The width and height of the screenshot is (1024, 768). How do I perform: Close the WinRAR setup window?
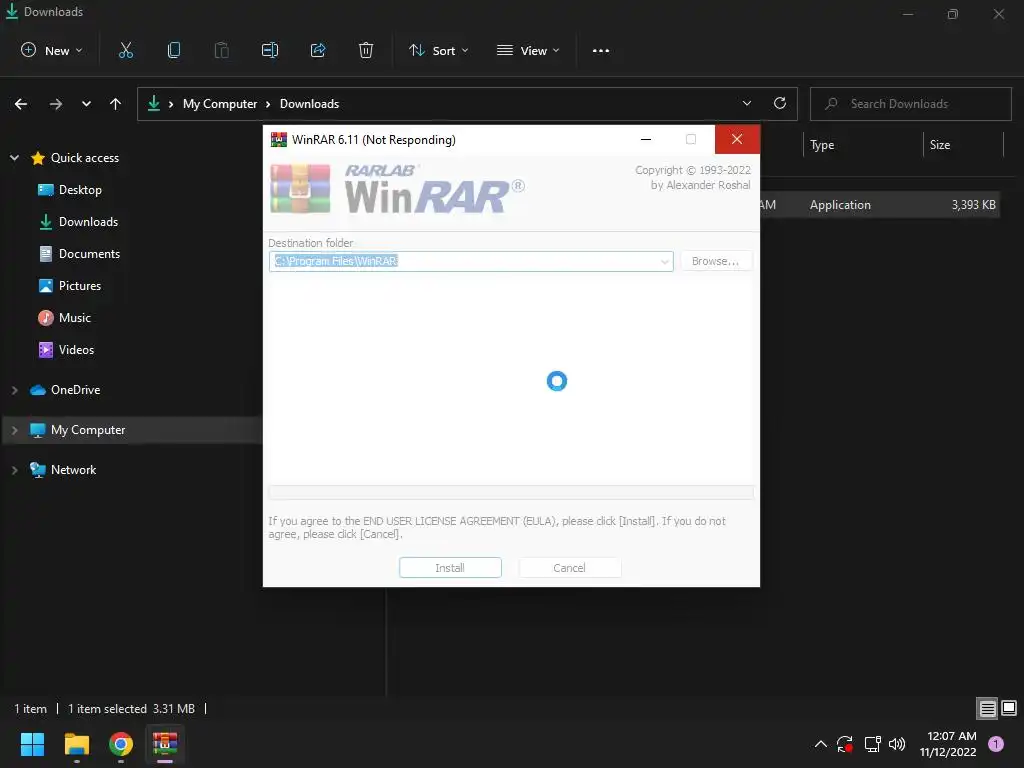(x=737, y=139)
